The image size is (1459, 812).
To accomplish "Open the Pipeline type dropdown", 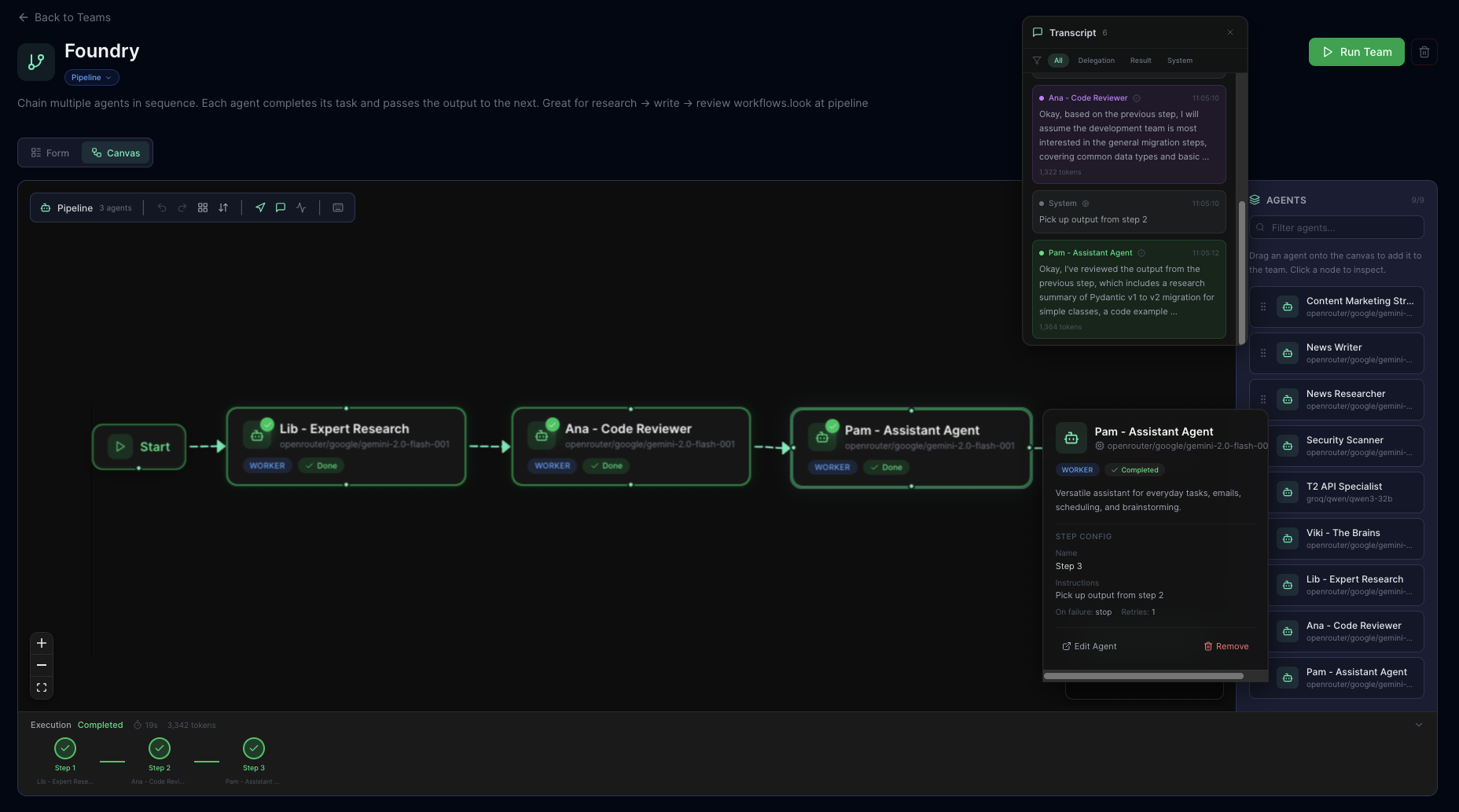I will tap(91, 78).
